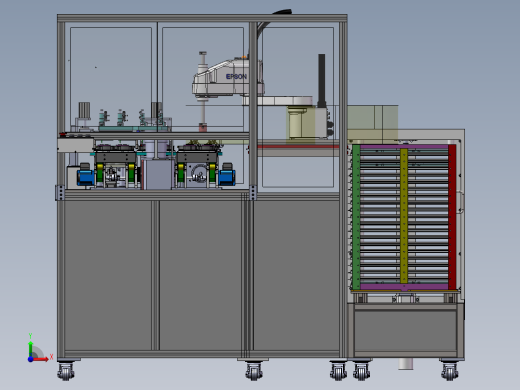Pick the red vertical rail of the tray rack
Viewport: 520px width, 390px height.
point(452,217)
